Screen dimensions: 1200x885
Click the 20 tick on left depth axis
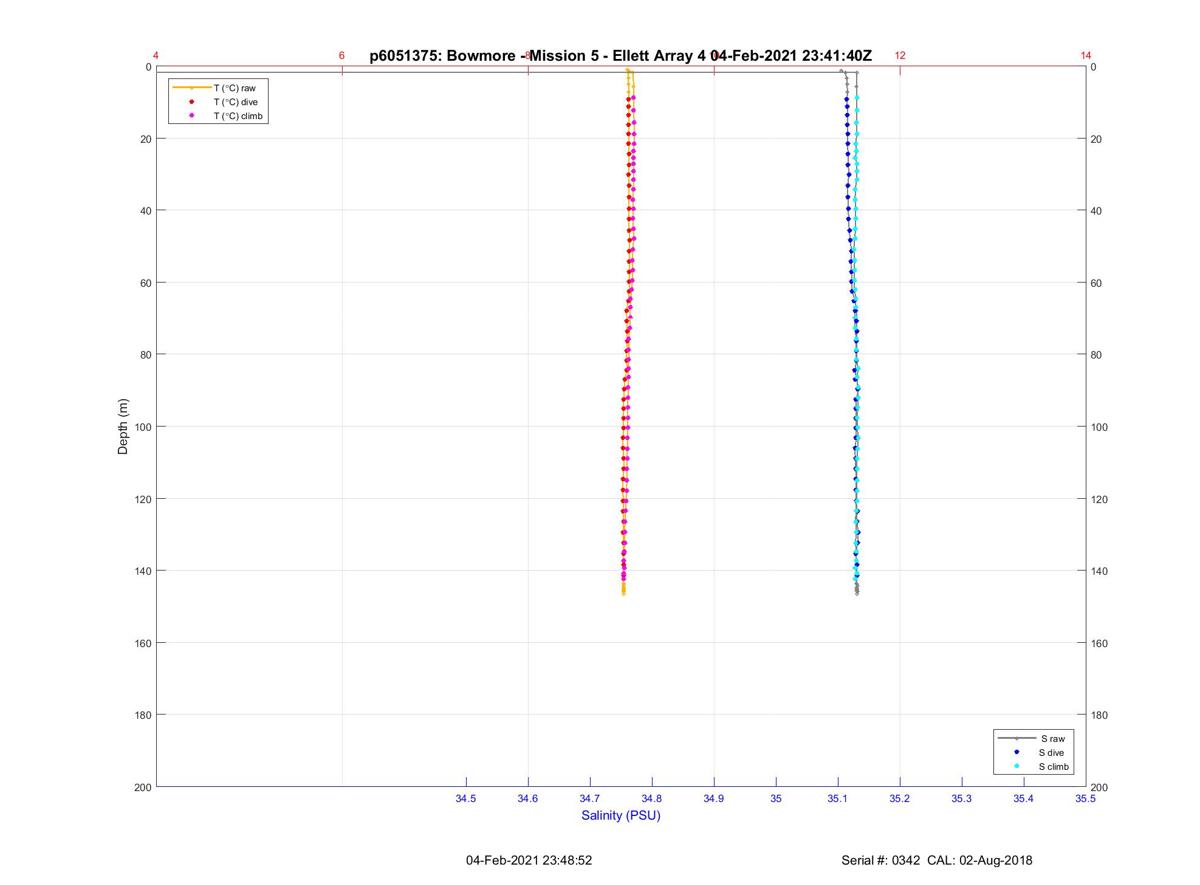145,139
